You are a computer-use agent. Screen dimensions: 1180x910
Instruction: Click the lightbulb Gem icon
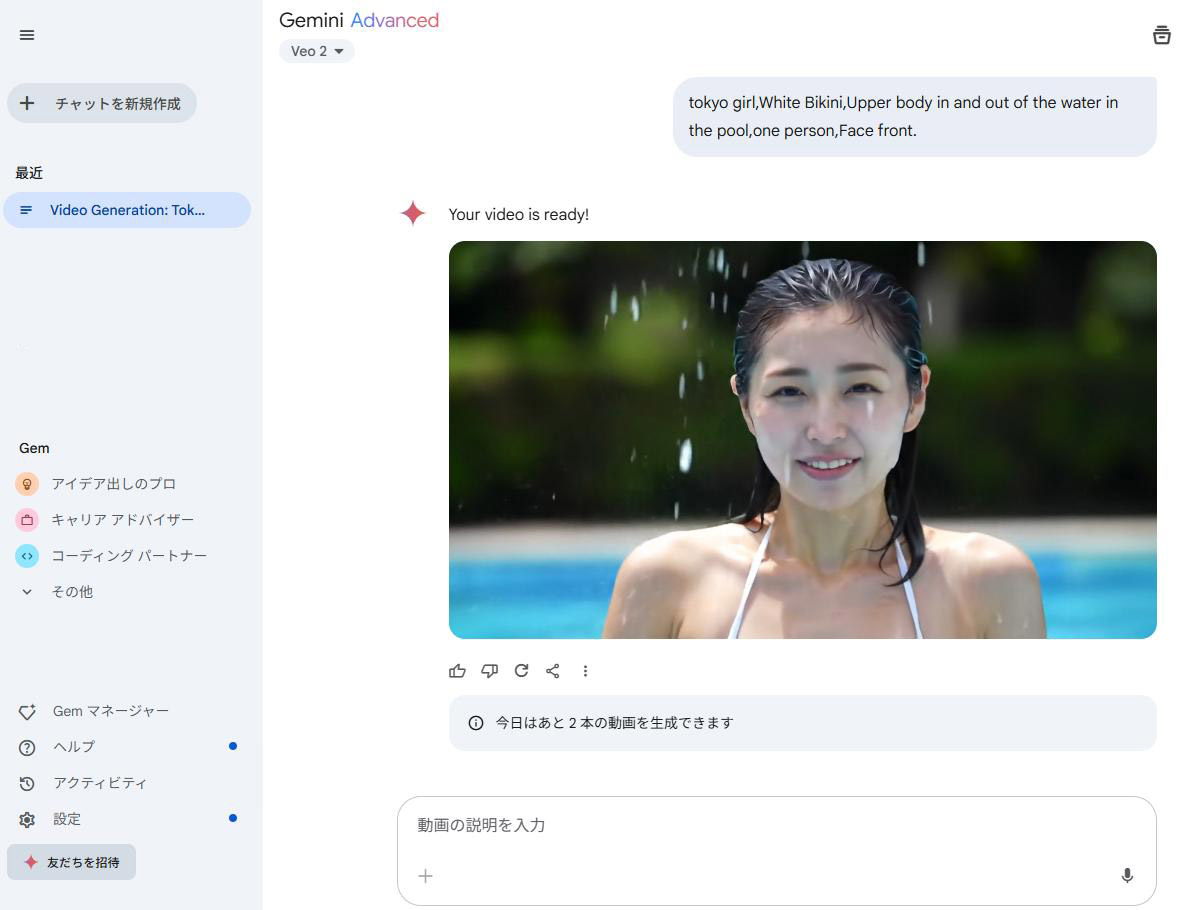click(x=27, y=484)
